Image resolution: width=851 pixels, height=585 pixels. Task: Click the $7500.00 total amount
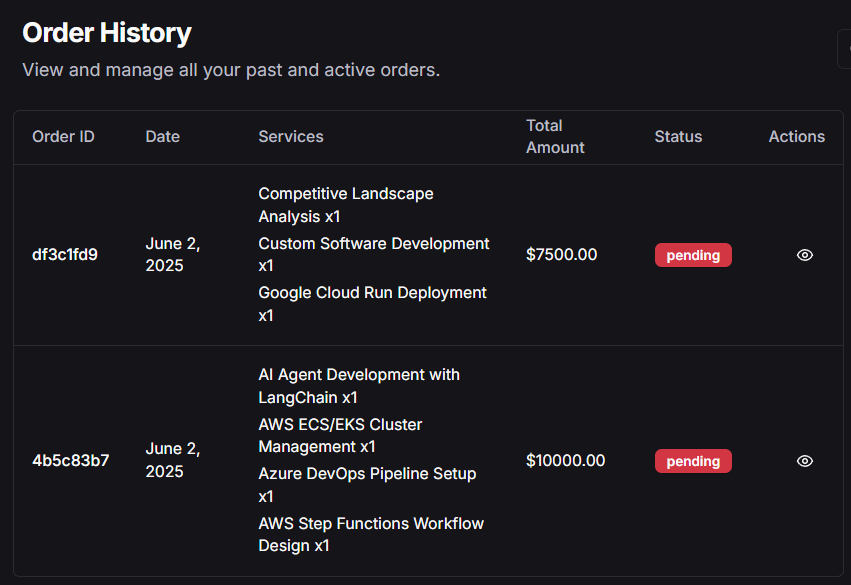pyautogui.click(x=561, y=255)
